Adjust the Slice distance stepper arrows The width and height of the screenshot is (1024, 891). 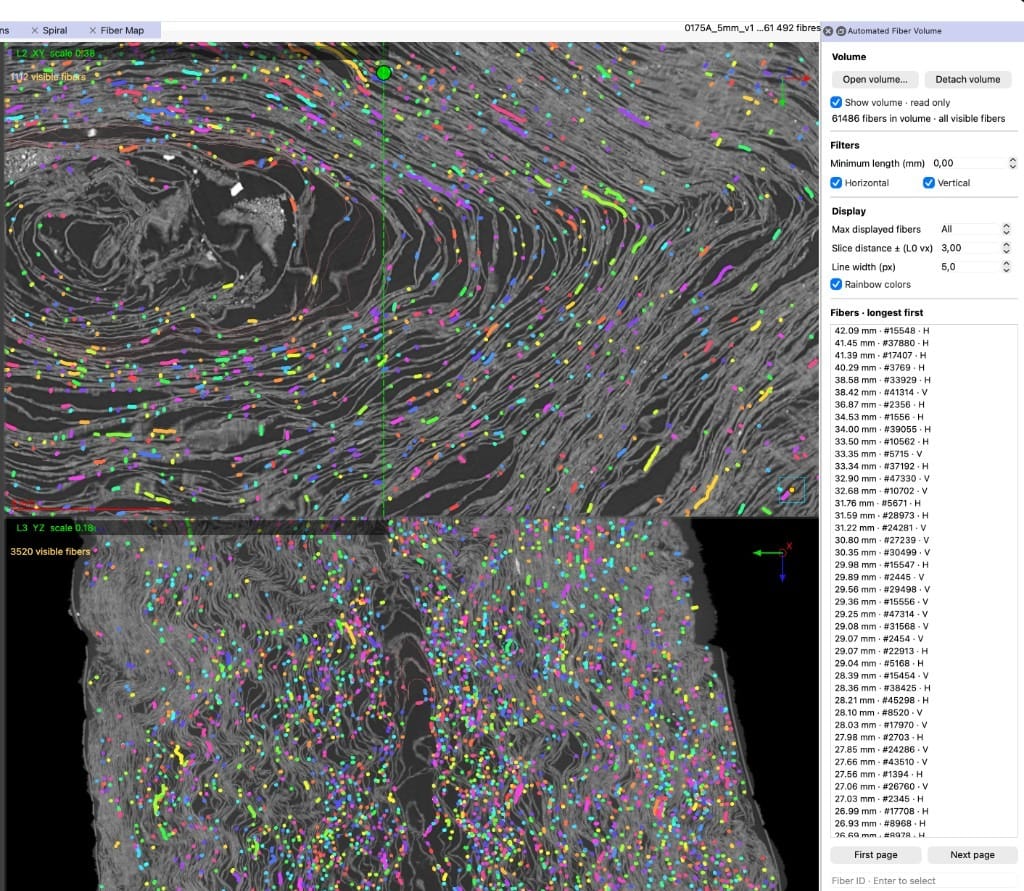coord(1006,248)
